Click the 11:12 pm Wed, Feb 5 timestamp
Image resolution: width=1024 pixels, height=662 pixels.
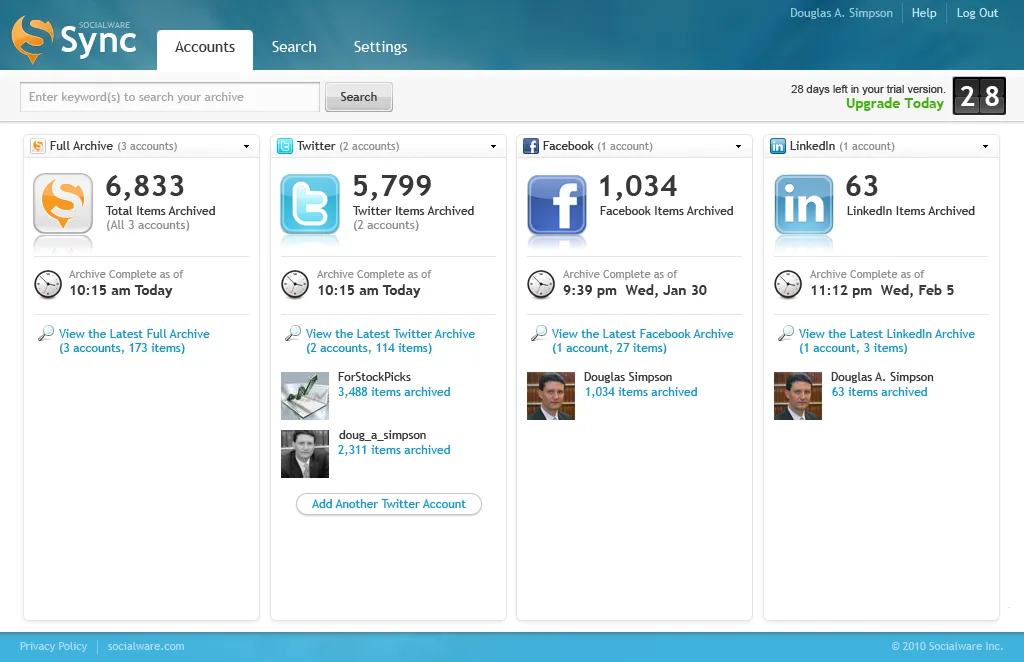click(x=882, y=291)
